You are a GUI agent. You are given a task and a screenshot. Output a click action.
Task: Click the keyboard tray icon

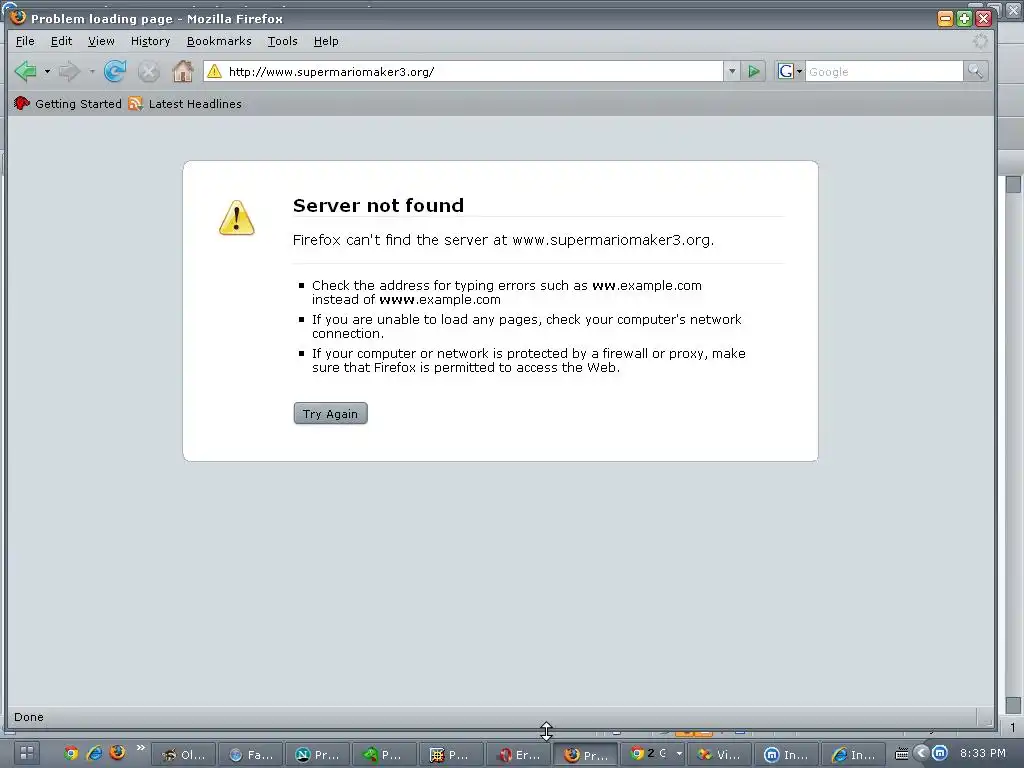coord(902,754)
